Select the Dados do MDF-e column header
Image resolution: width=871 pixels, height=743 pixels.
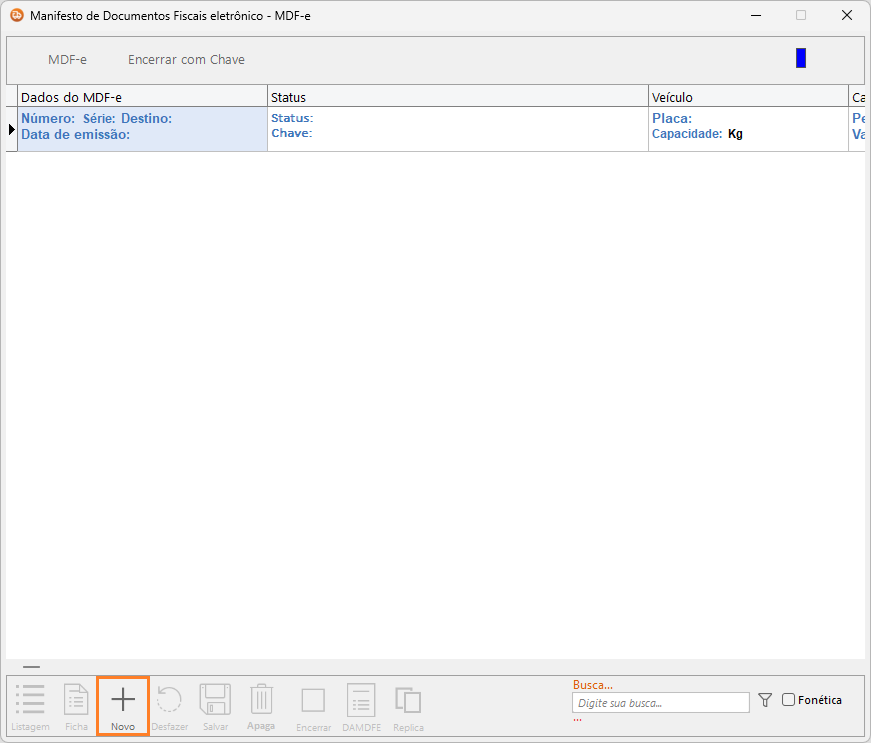click(142, 97)
